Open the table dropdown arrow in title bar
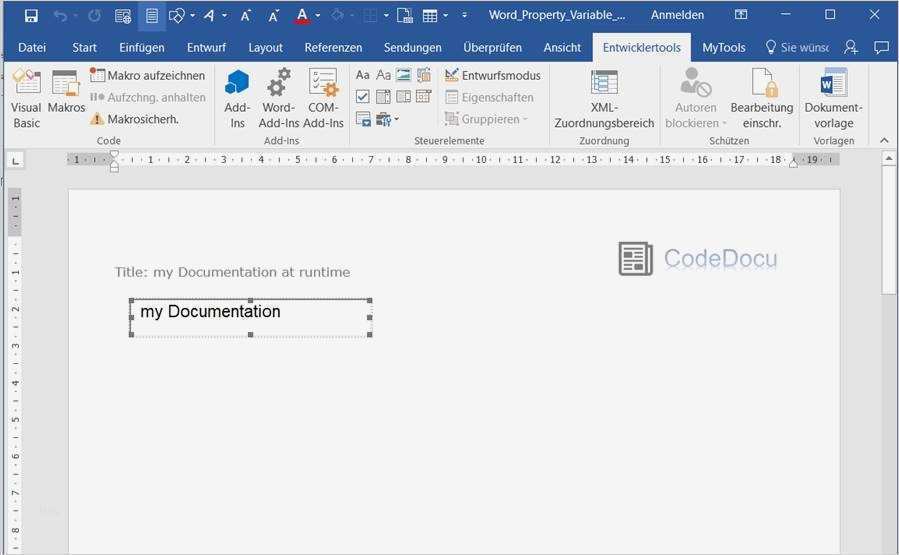 (x=445, y=15)
